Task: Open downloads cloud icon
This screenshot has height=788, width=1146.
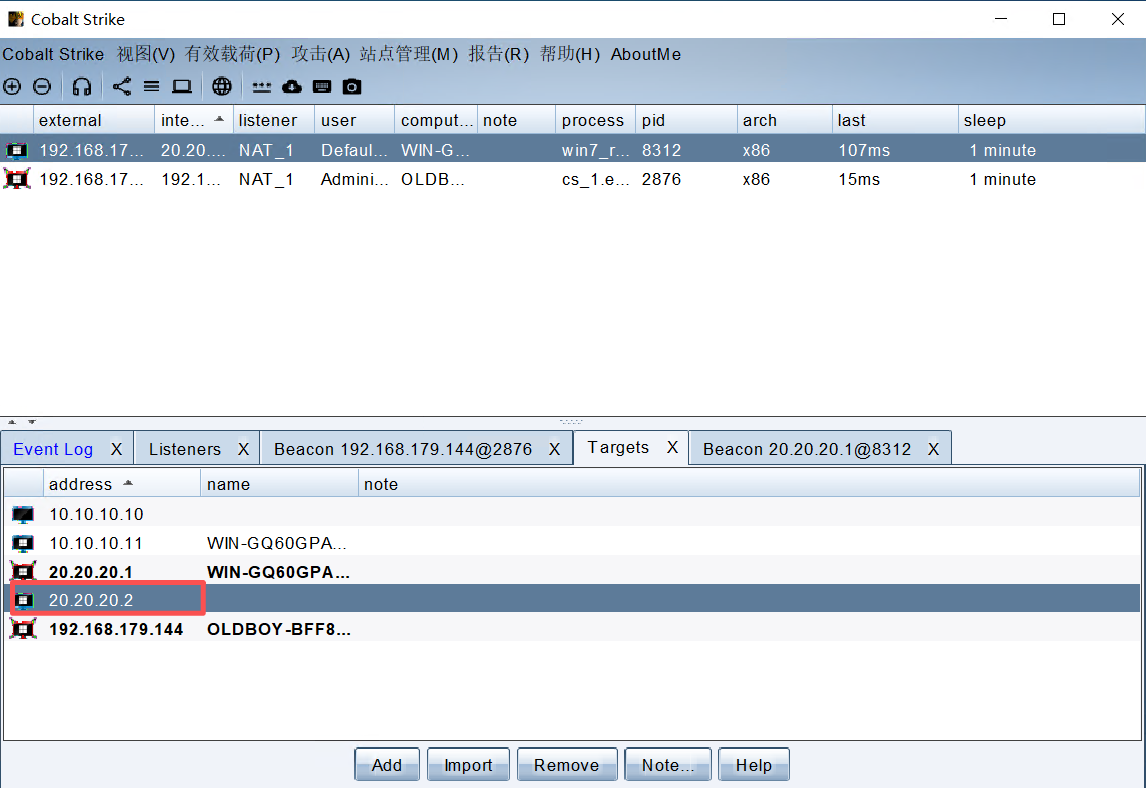Action: (292, 87)
